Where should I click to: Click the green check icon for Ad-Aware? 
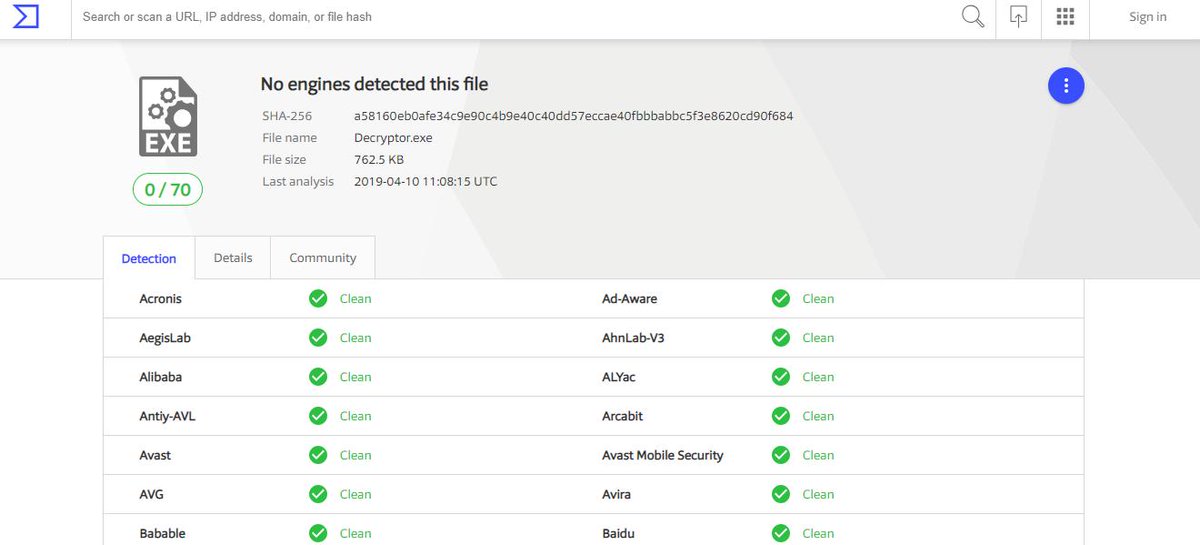[781, 299]
